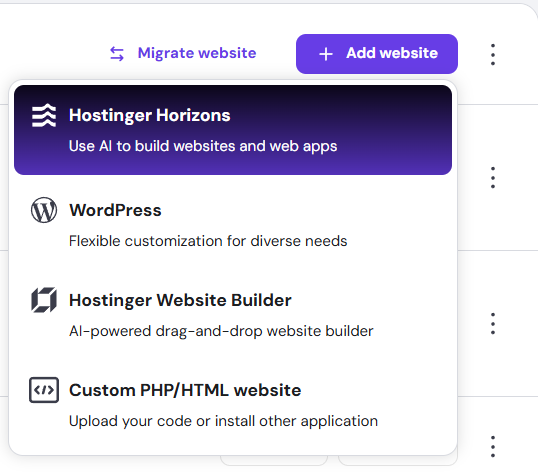Click 'Flexible customization for diverse needs' text
538x472 pixels.
[208, 241]
